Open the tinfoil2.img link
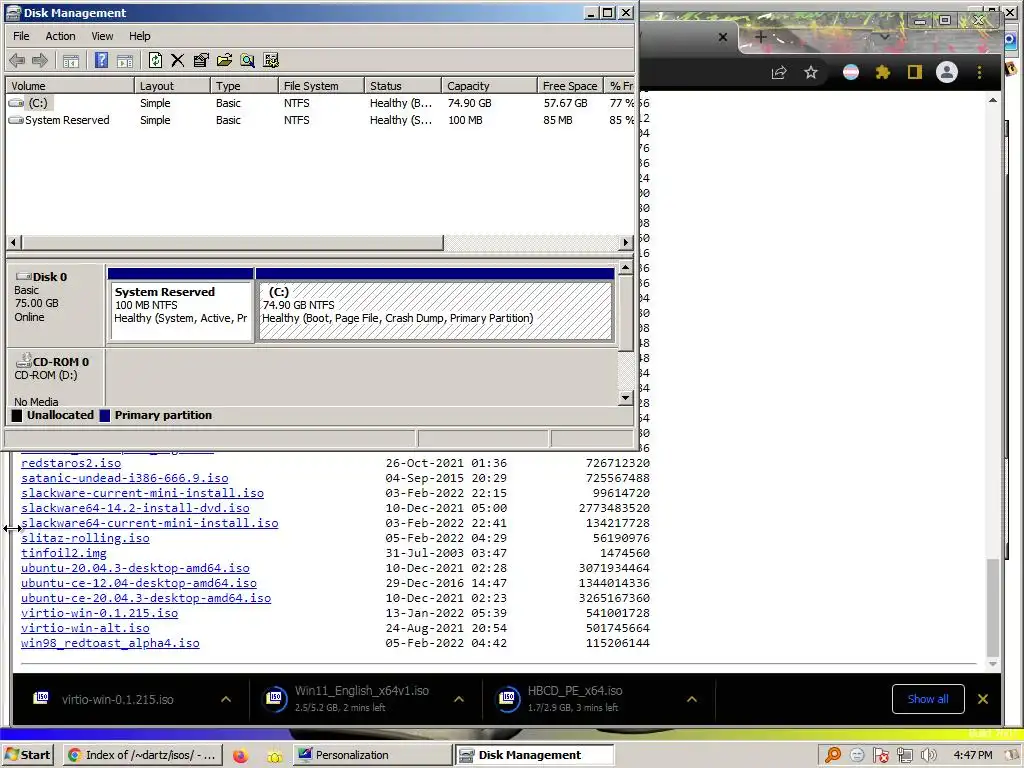The image size is (1024, 768). pos(64,553)
